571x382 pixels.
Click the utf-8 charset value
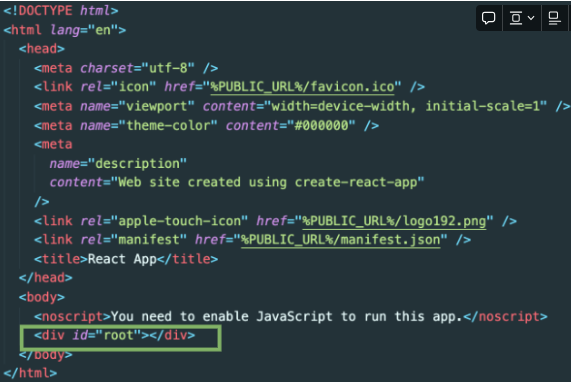(168, 68)
